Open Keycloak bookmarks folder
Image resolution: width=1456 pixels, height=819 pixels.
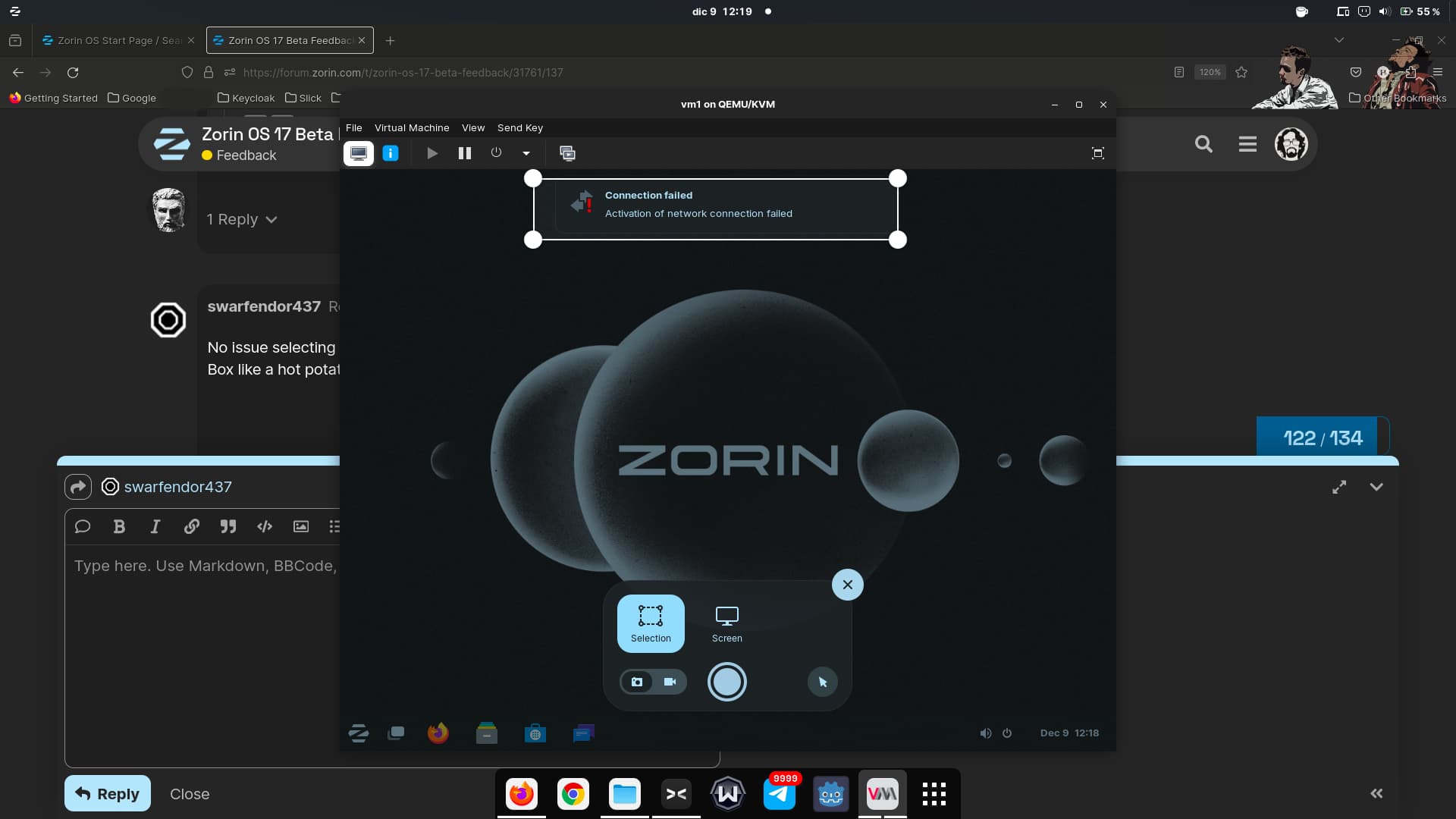tap(246, 98)
